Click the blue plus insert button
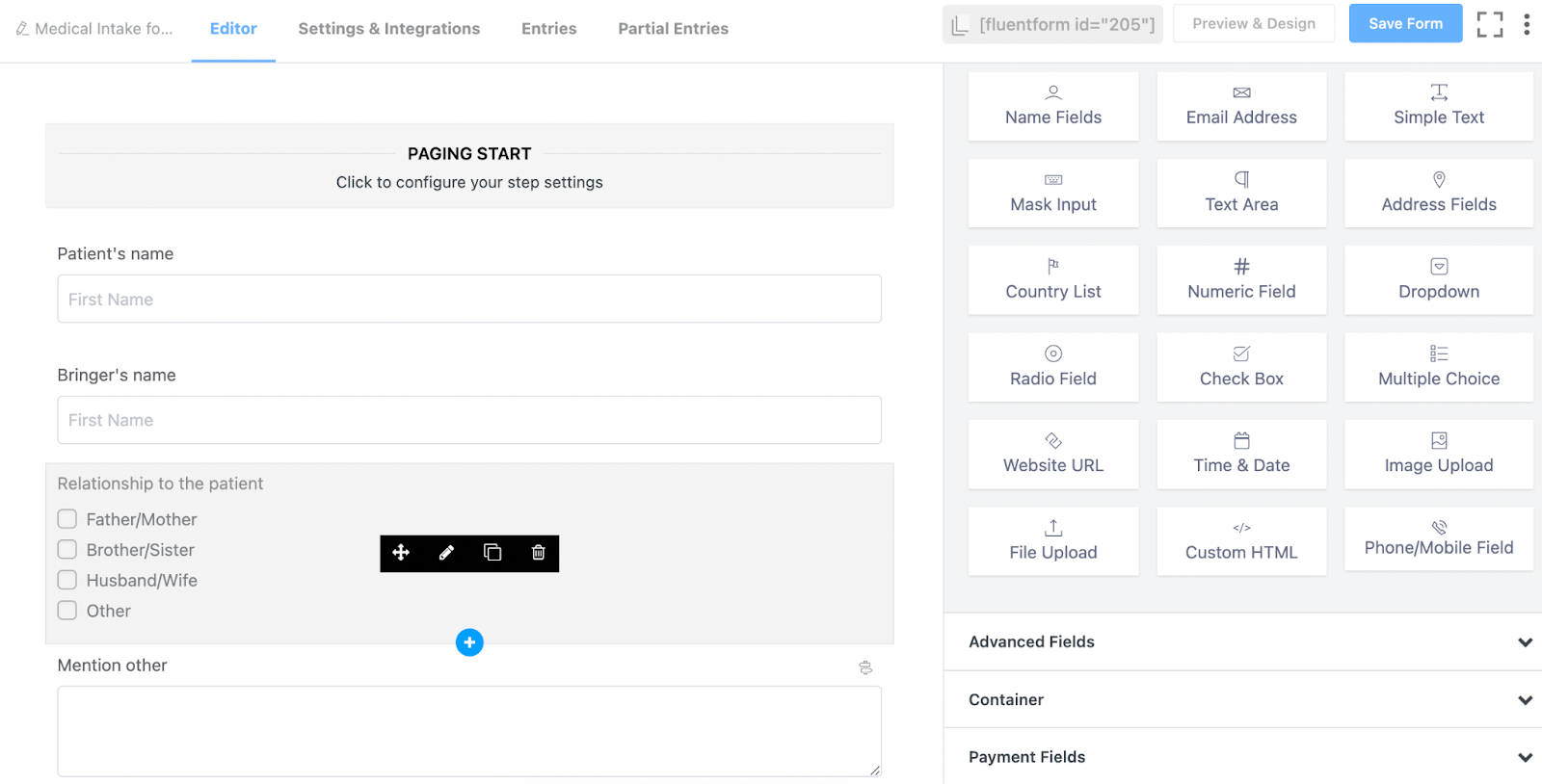1542x784 pixels. (469, 642)
